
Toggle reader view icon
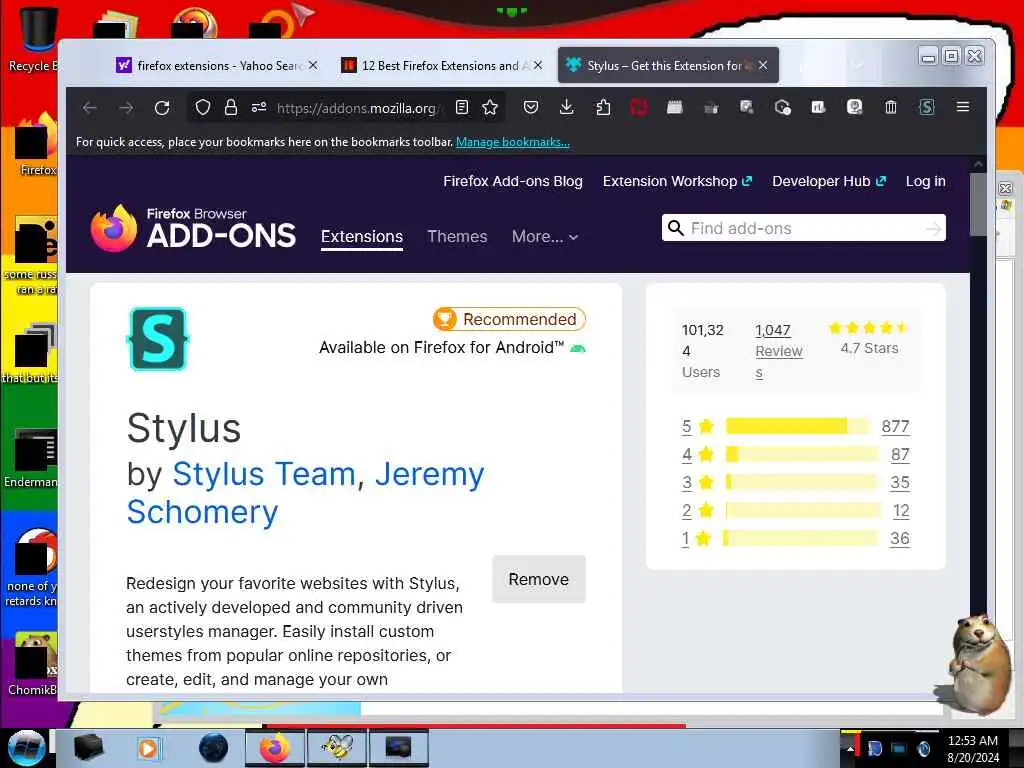462,107
